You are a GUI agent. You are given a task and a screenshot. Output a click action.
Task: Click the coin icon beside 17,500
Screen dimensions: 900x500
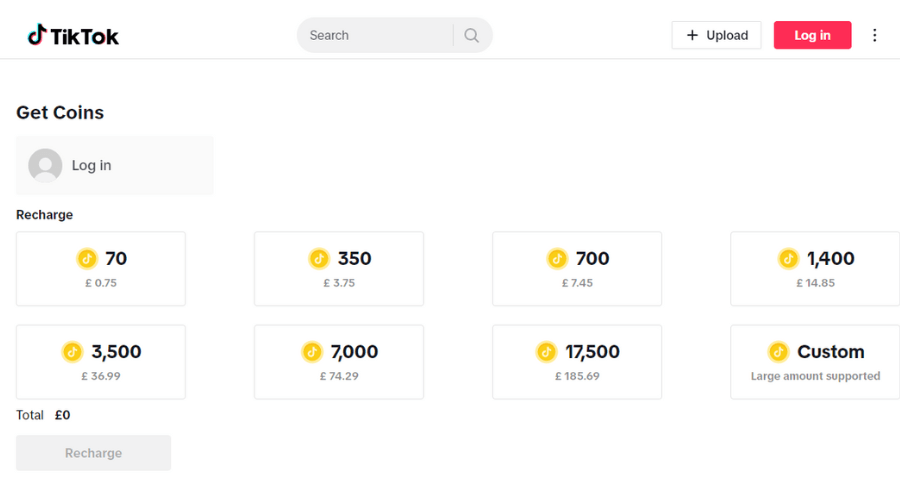(x=546, y=352)
